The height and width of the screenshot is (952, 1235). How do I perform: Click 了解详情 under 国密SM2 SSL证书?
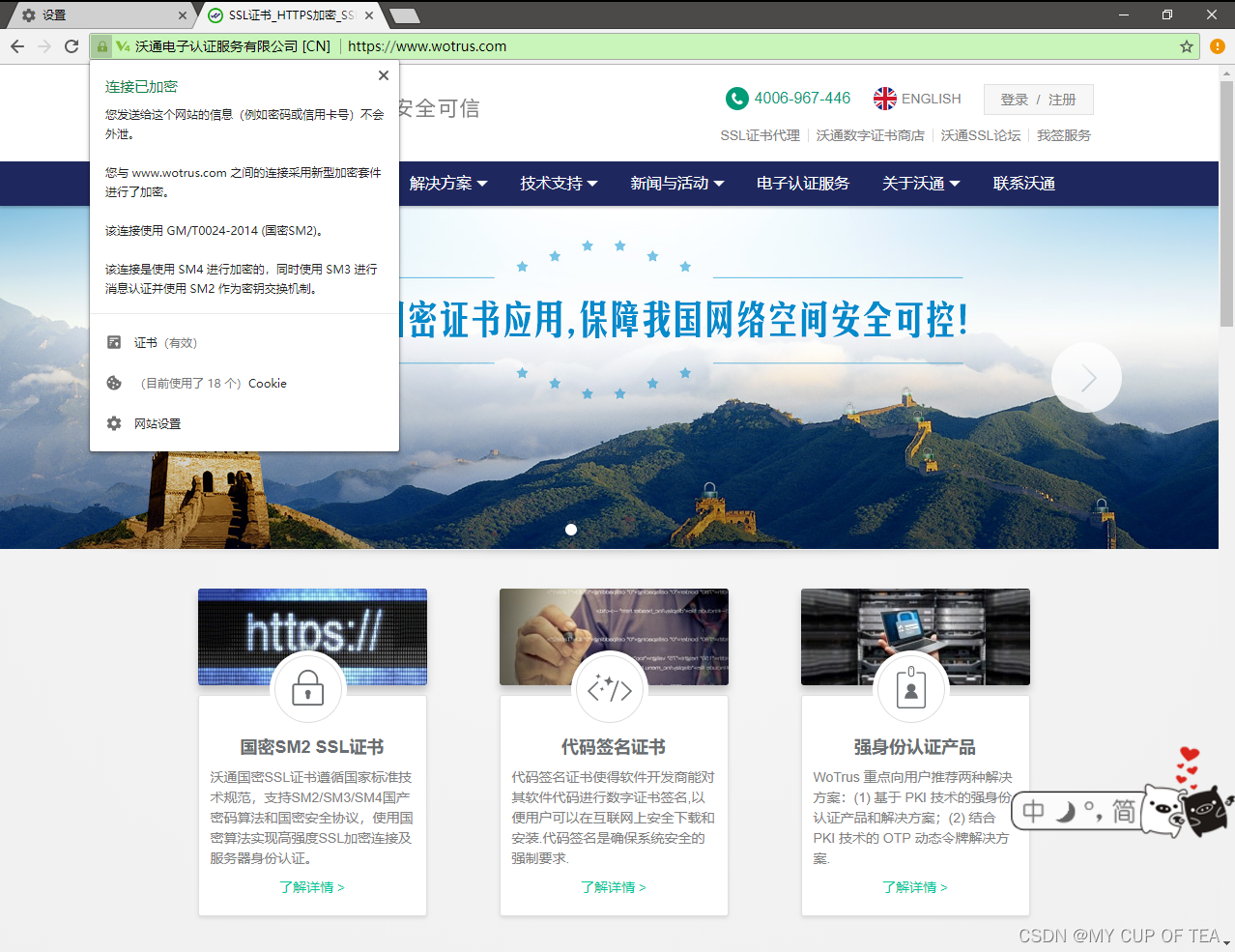click(x=312, y=887)
